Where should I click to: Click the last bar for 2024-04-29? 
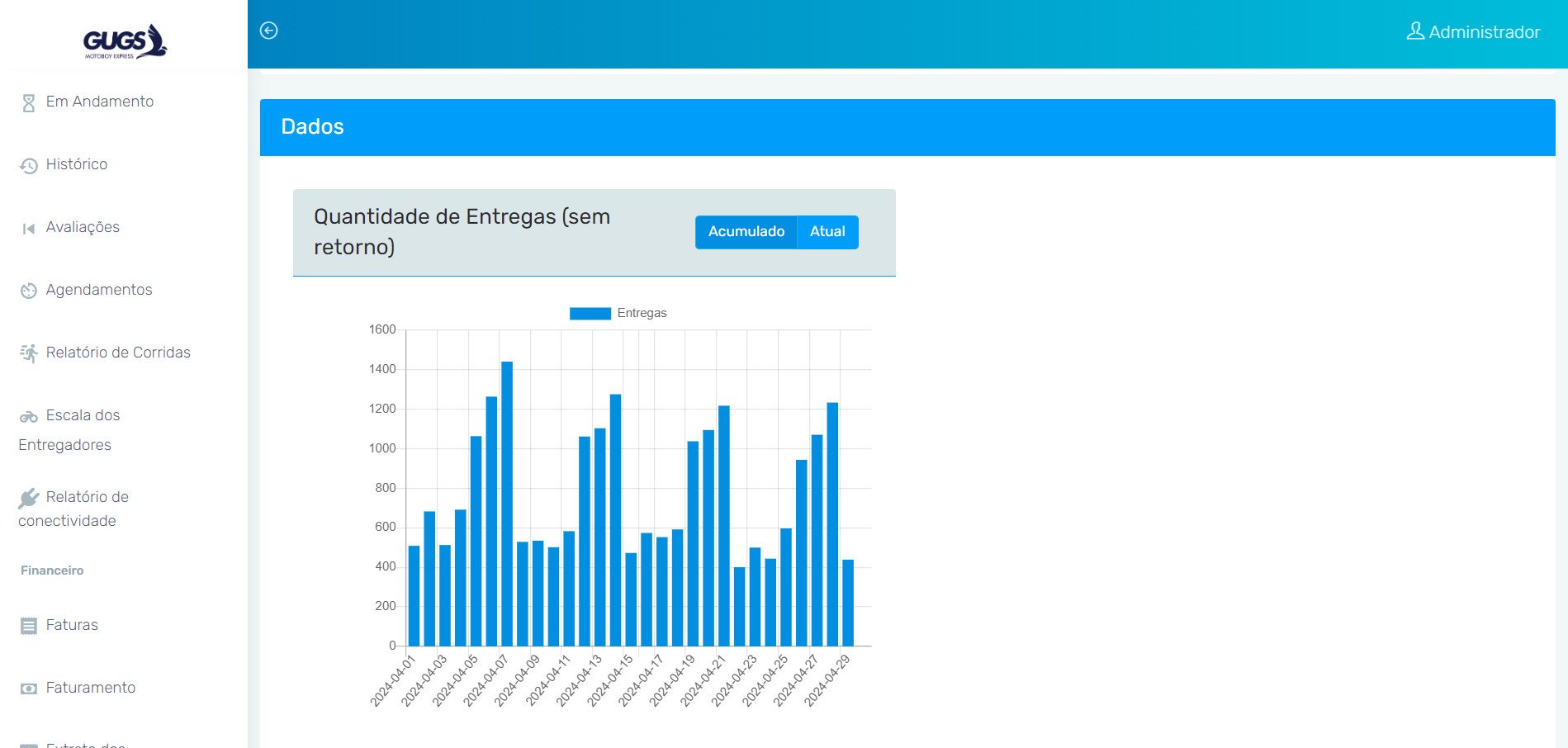point(848,603)
